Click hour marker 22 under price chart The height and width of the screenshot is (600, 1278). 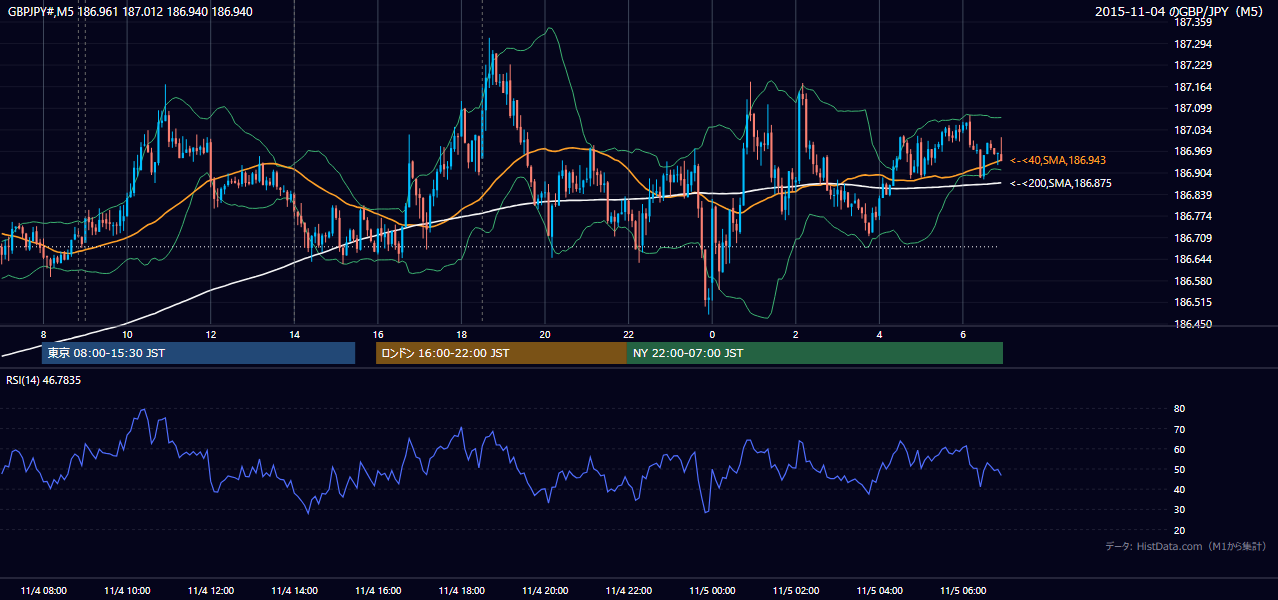coord(628,334)
